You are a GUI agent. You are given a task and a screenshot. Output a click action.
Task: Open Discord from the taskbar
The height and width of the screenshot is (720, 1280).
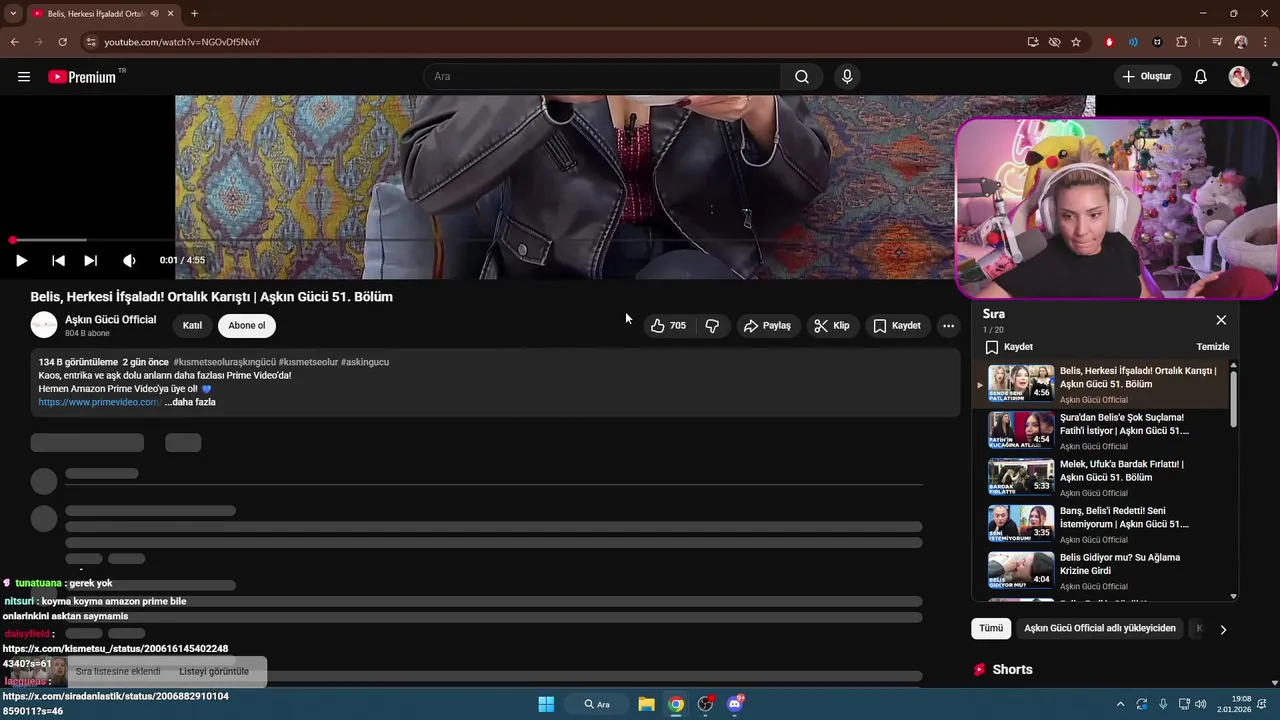coord(735,704)
